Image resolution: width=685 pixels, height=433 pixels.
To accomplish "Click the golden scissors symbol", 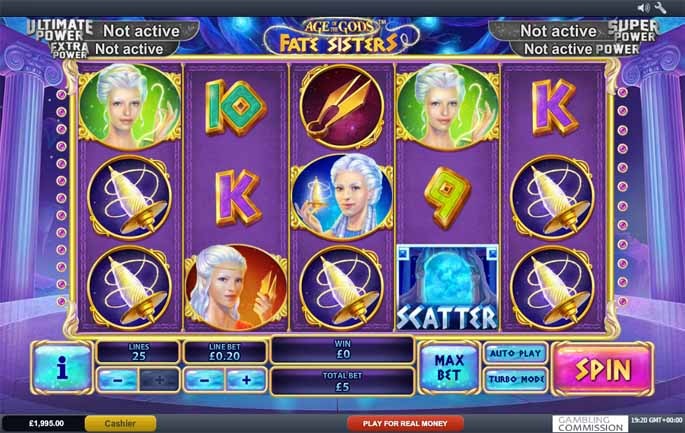I will pos(342,106).
